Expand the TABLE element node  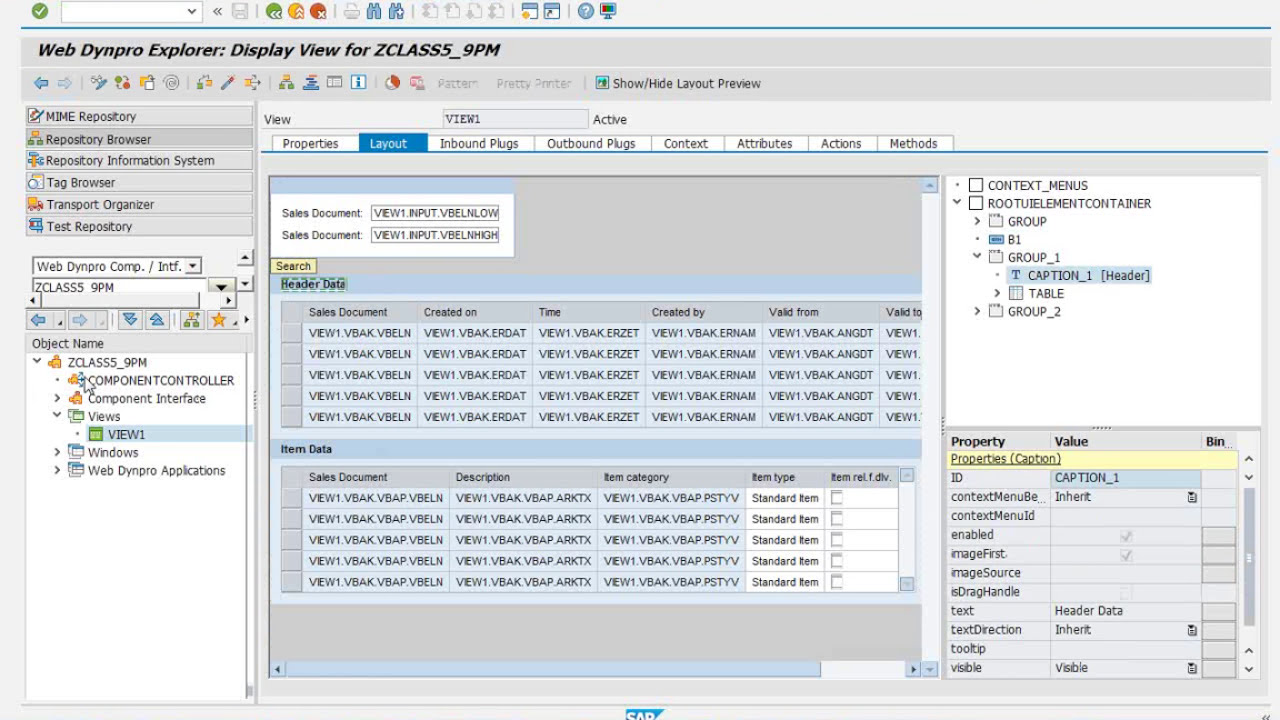997,293
